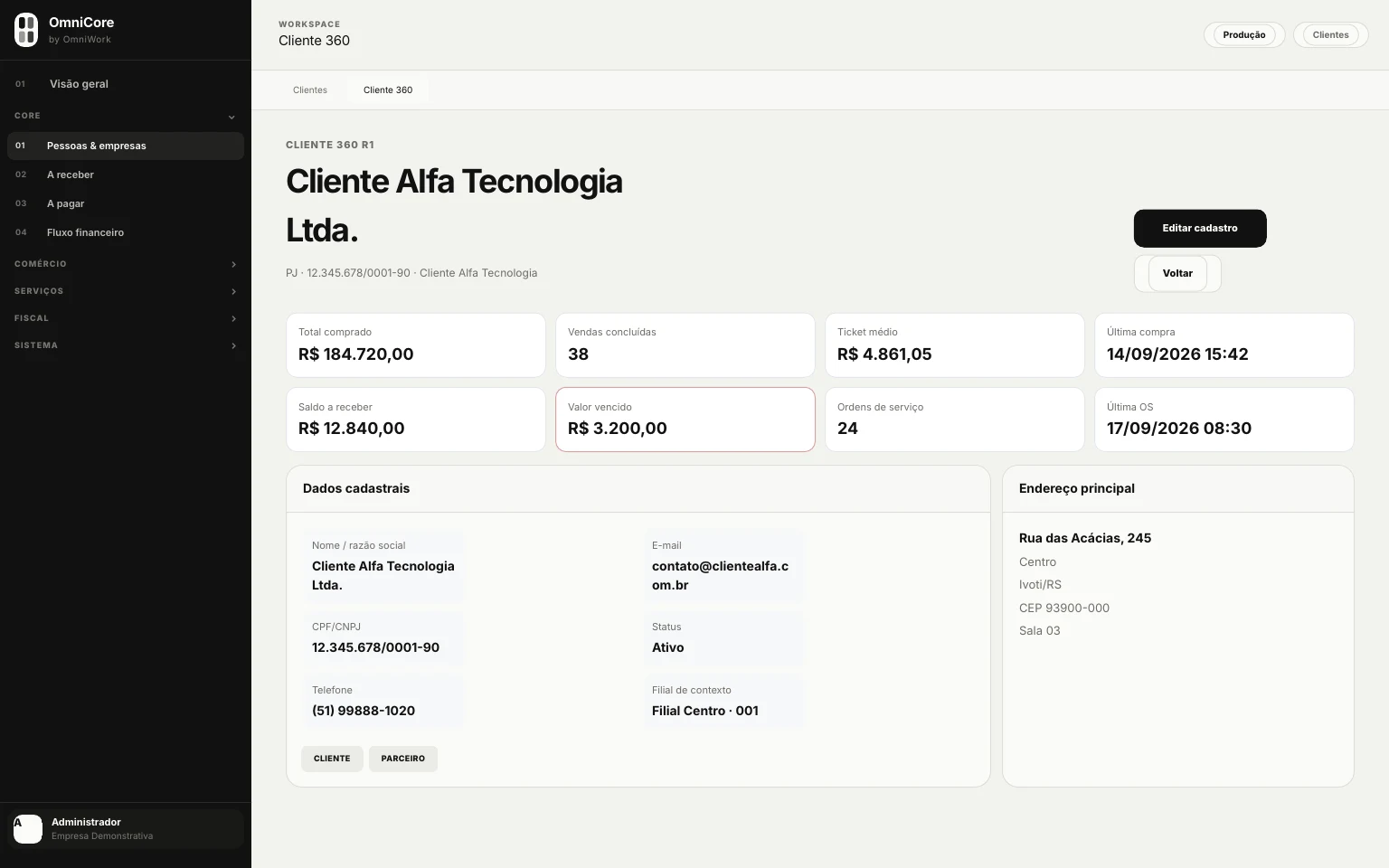Switch to the Clientes tab
This screenshot has height=868, width=1389.
click(310, 90)
